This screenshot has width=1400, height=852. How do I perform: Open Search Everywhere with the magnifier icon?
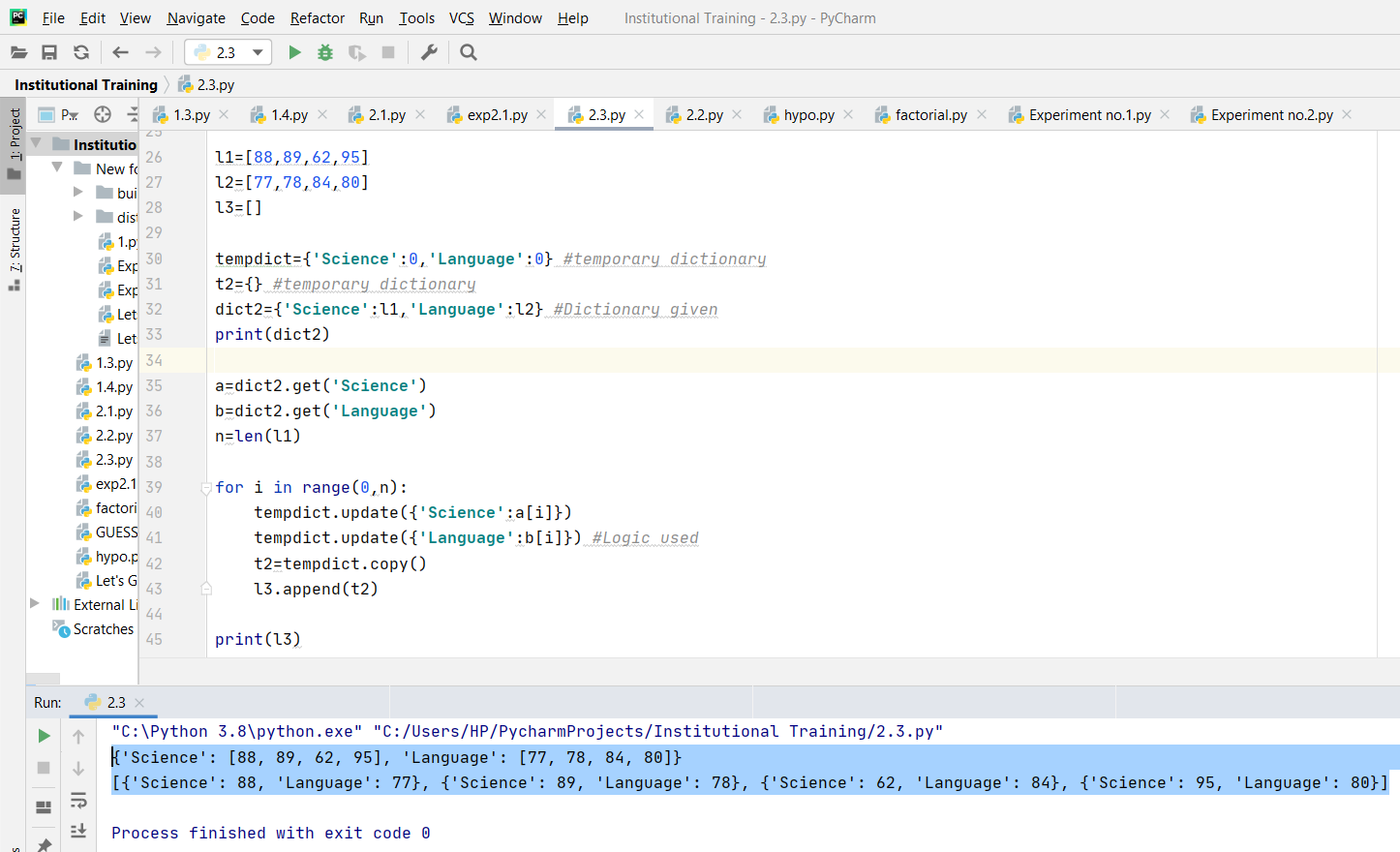pos(468,51)
